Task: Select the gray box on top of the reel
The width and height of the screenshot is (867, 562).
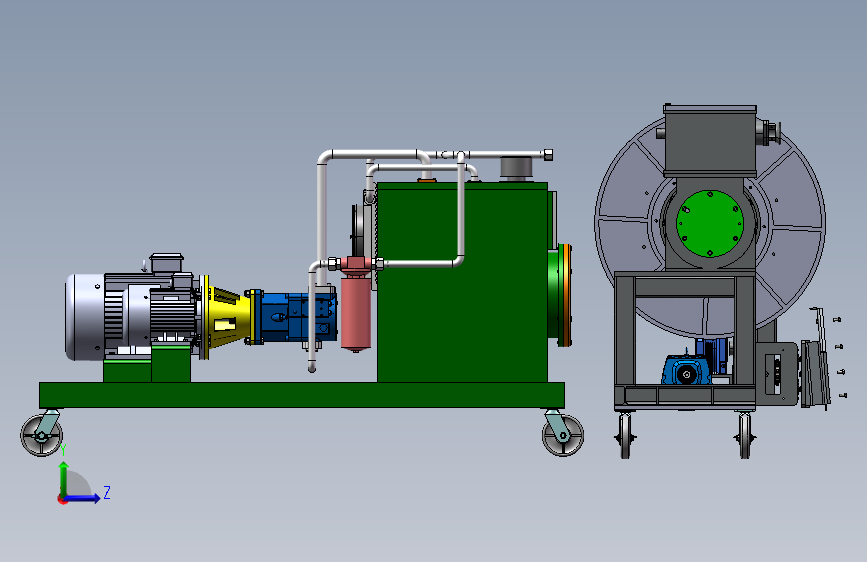Action: (x=710, y=140)
